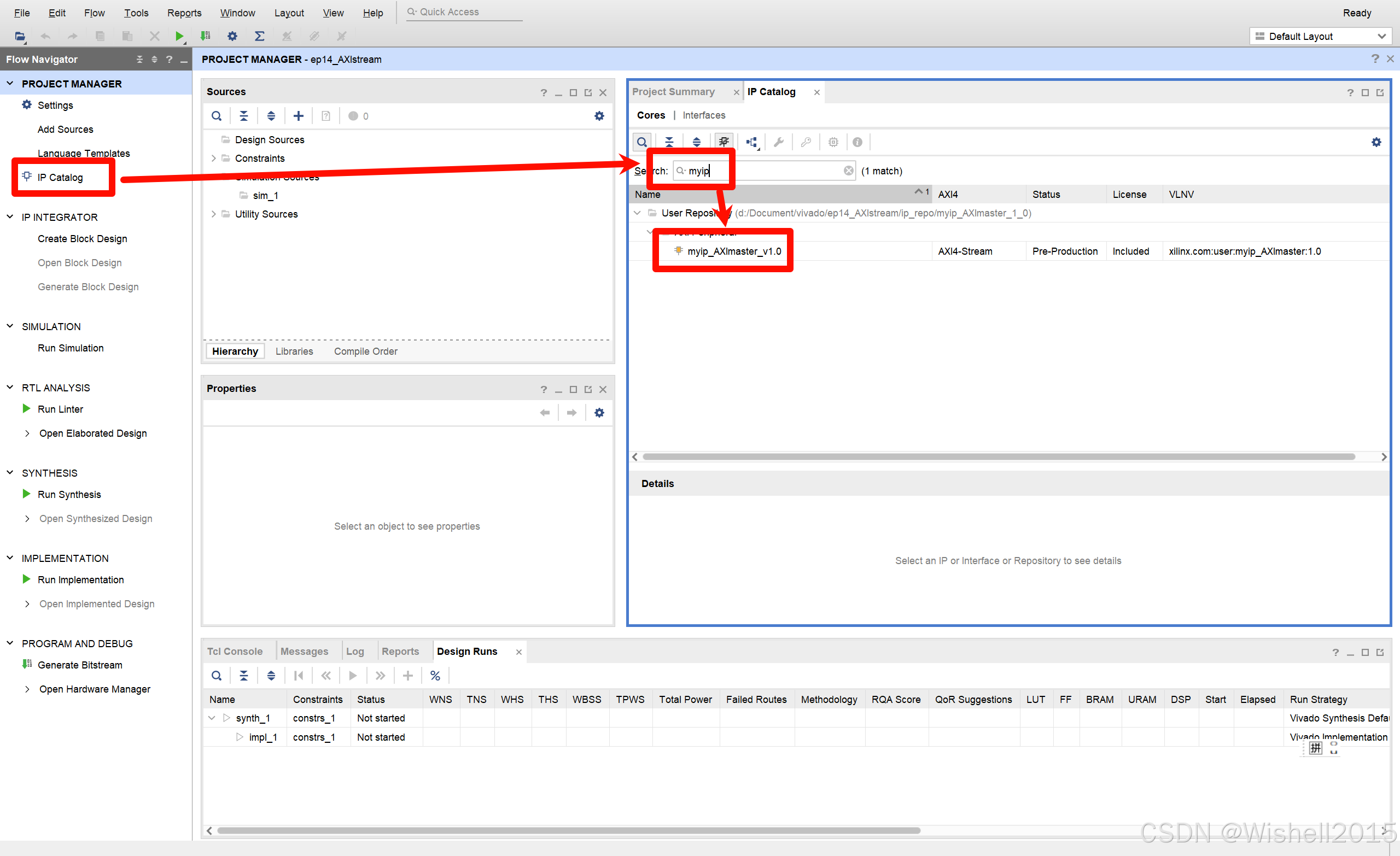Open the Default Layout dropdown

coord(1320,37)
